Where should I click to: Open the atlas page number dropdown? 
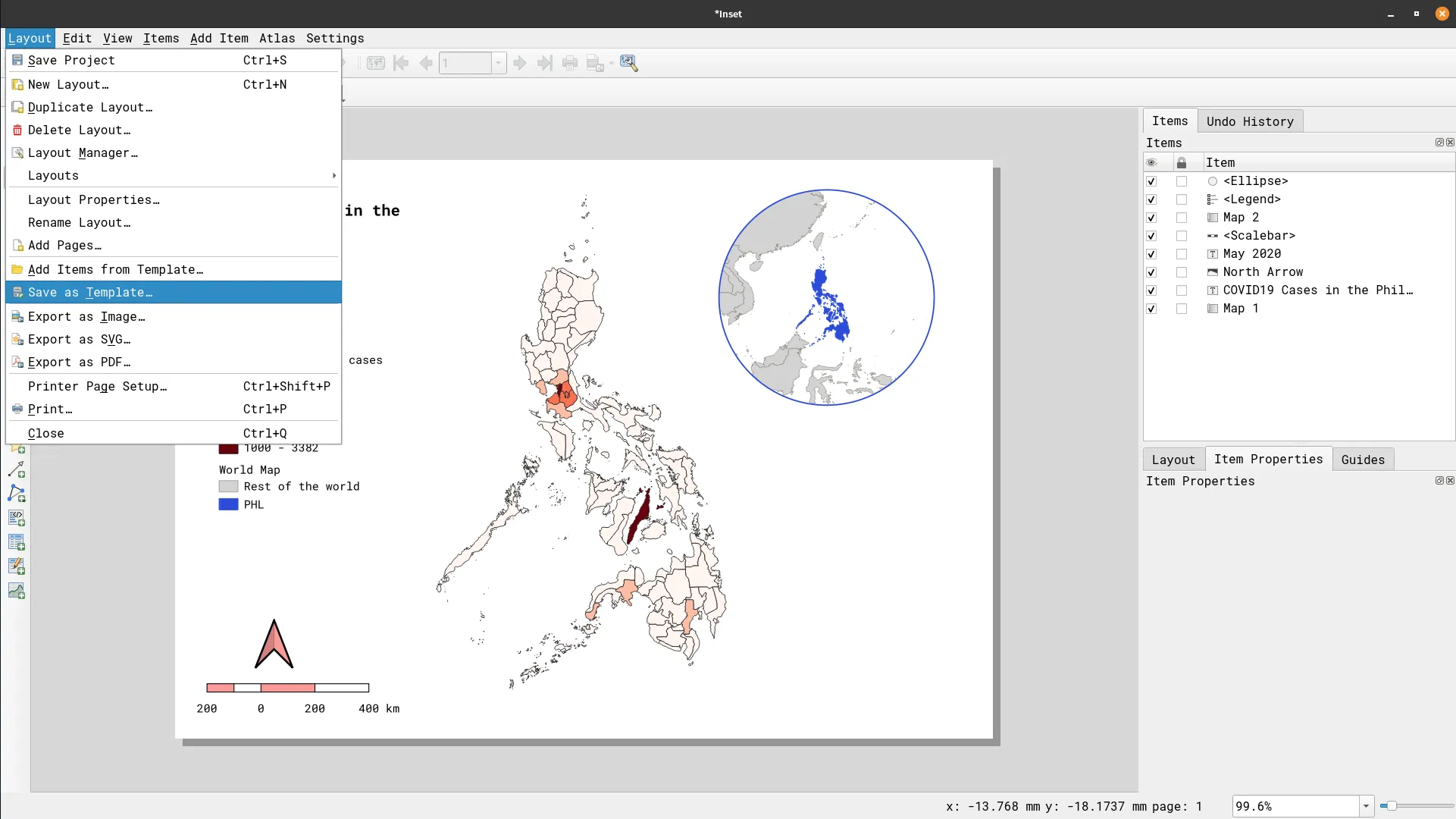[x=499, y=63]
